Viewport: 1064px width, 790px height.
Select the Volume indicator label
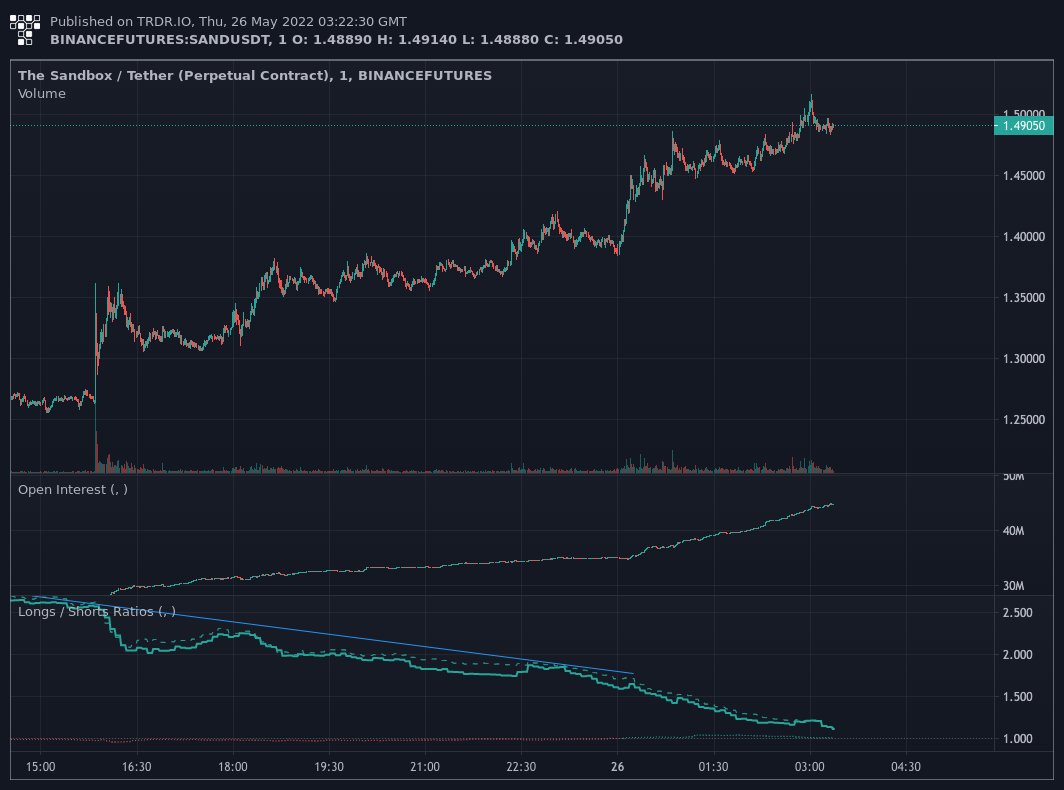coord(41,94)
